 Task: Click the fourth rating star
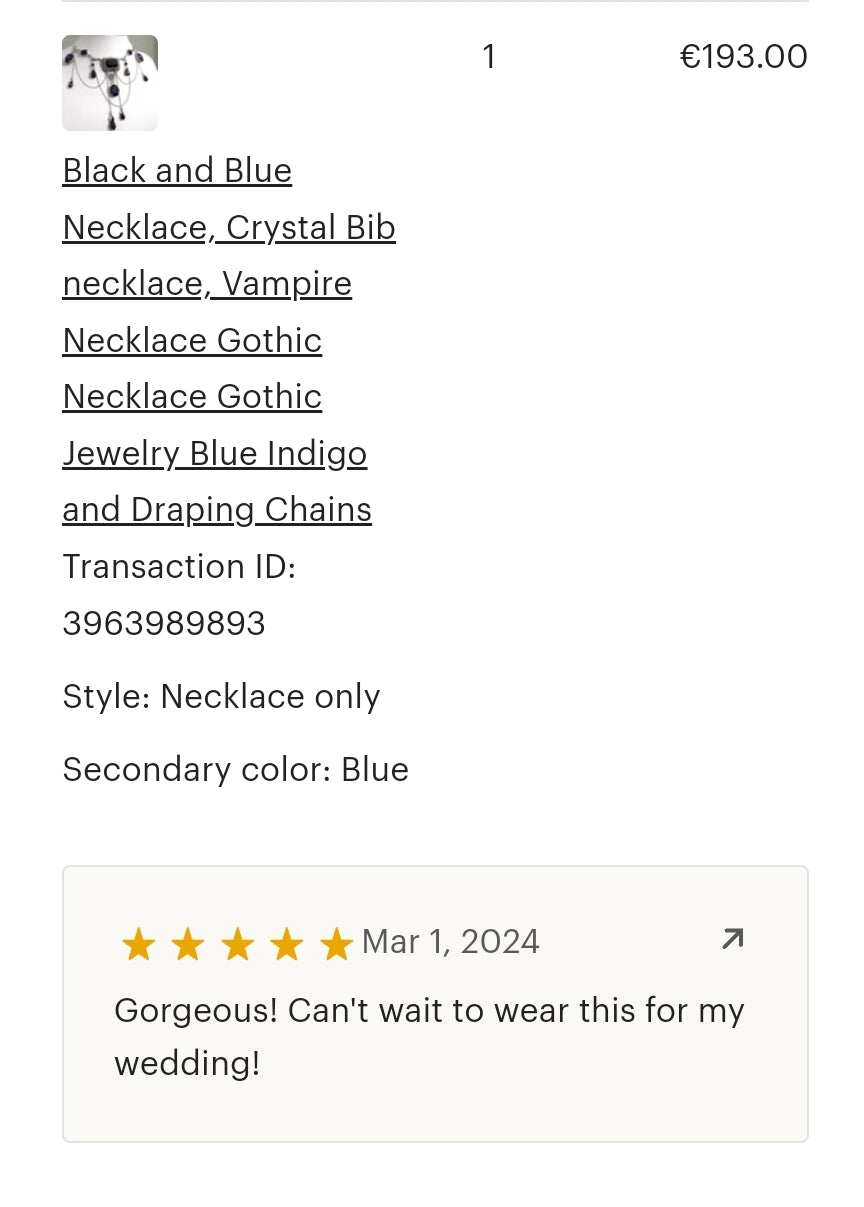click(286, 944)
